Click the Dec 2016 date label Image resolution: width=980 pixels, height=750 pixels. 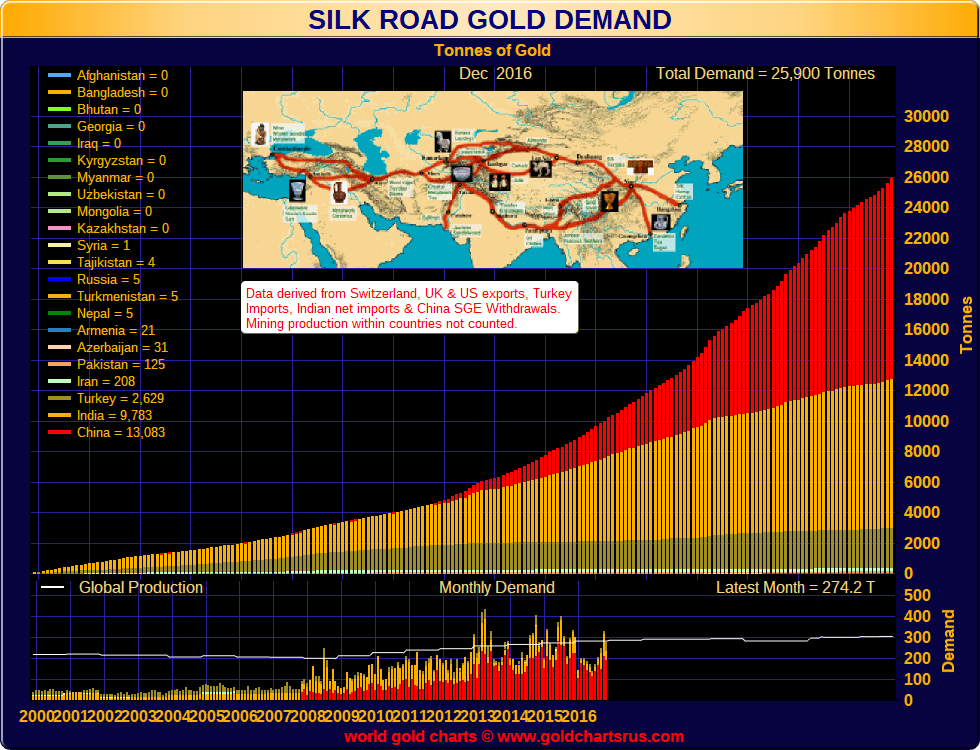click(x=495, y=74)
